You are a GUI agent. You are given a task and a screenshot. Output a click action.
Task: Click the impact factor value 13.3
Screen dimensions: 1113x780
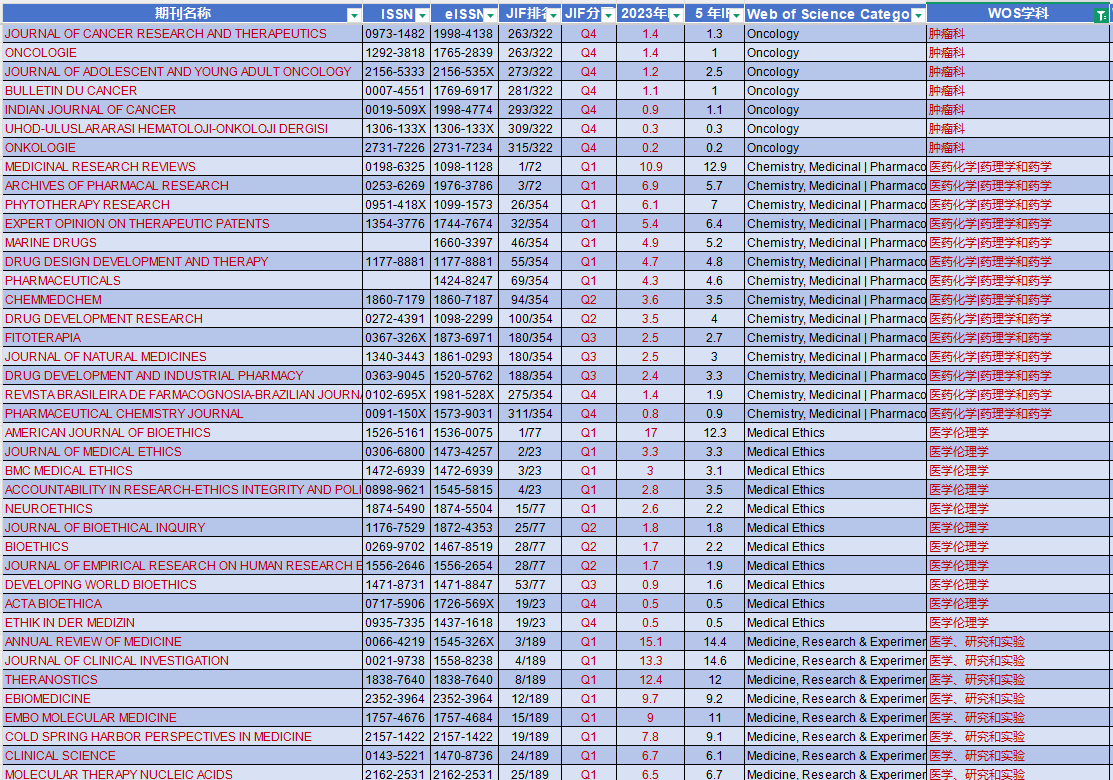[650, 661]
